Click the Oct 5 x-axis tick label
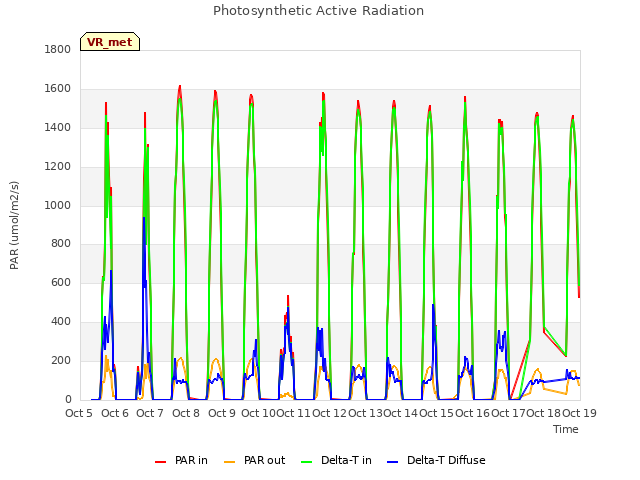The image size is (640, 480). pyautogui.click(x=79, y=413)
